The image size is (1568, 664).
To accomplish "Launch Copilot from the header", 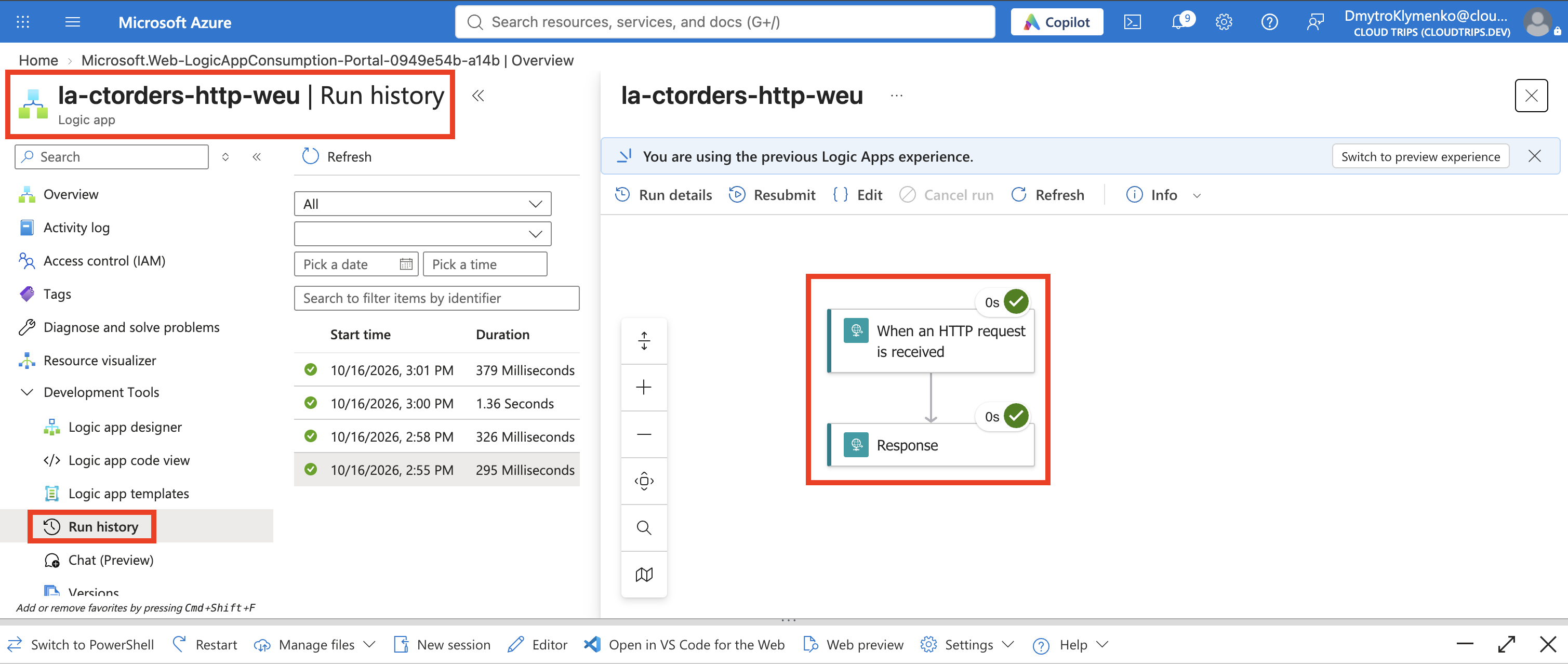I will pos(1057,22).
